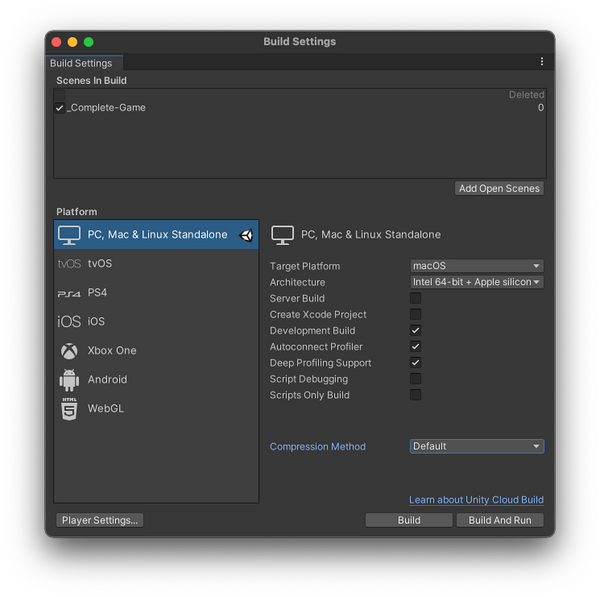
Task: Click the Build And Run button
Action: click(x=500, y=520)
